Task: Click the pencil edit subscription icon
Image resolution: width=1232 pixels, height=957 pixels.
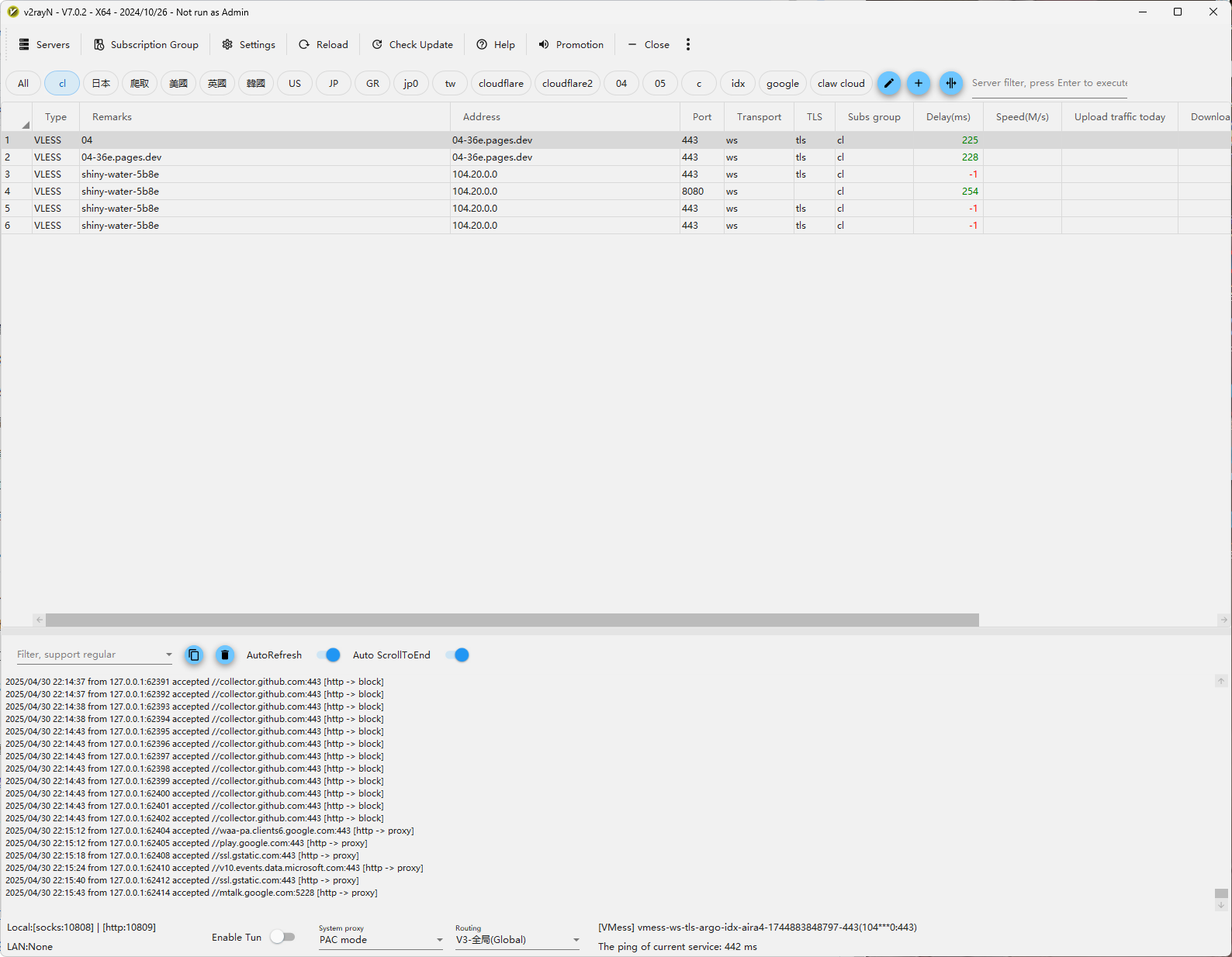Action: (x=888, y=83)
